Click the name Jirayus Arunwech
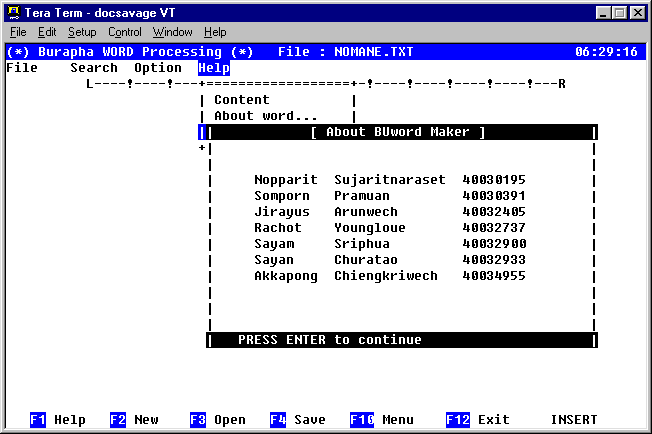Screen dimensions: 652x434 point(326,212)
